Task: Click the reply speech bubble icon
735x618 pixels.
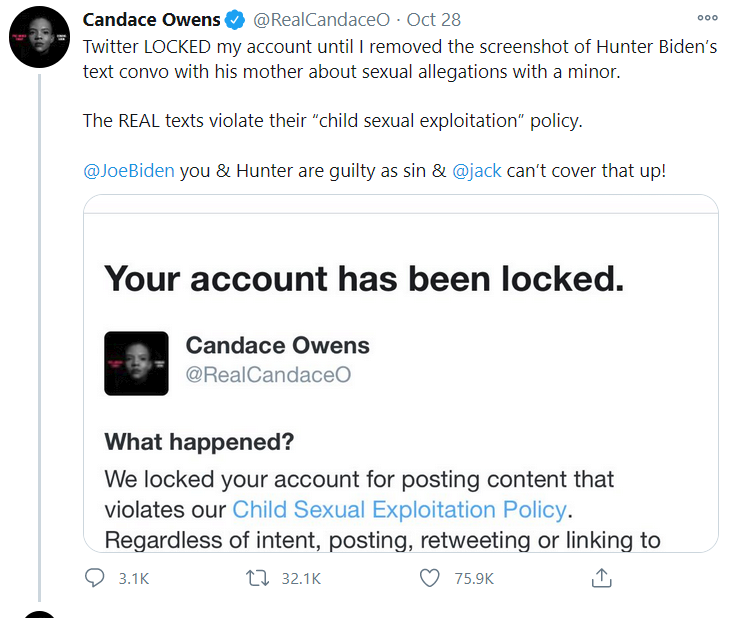Action: click(x=94, y=578)
